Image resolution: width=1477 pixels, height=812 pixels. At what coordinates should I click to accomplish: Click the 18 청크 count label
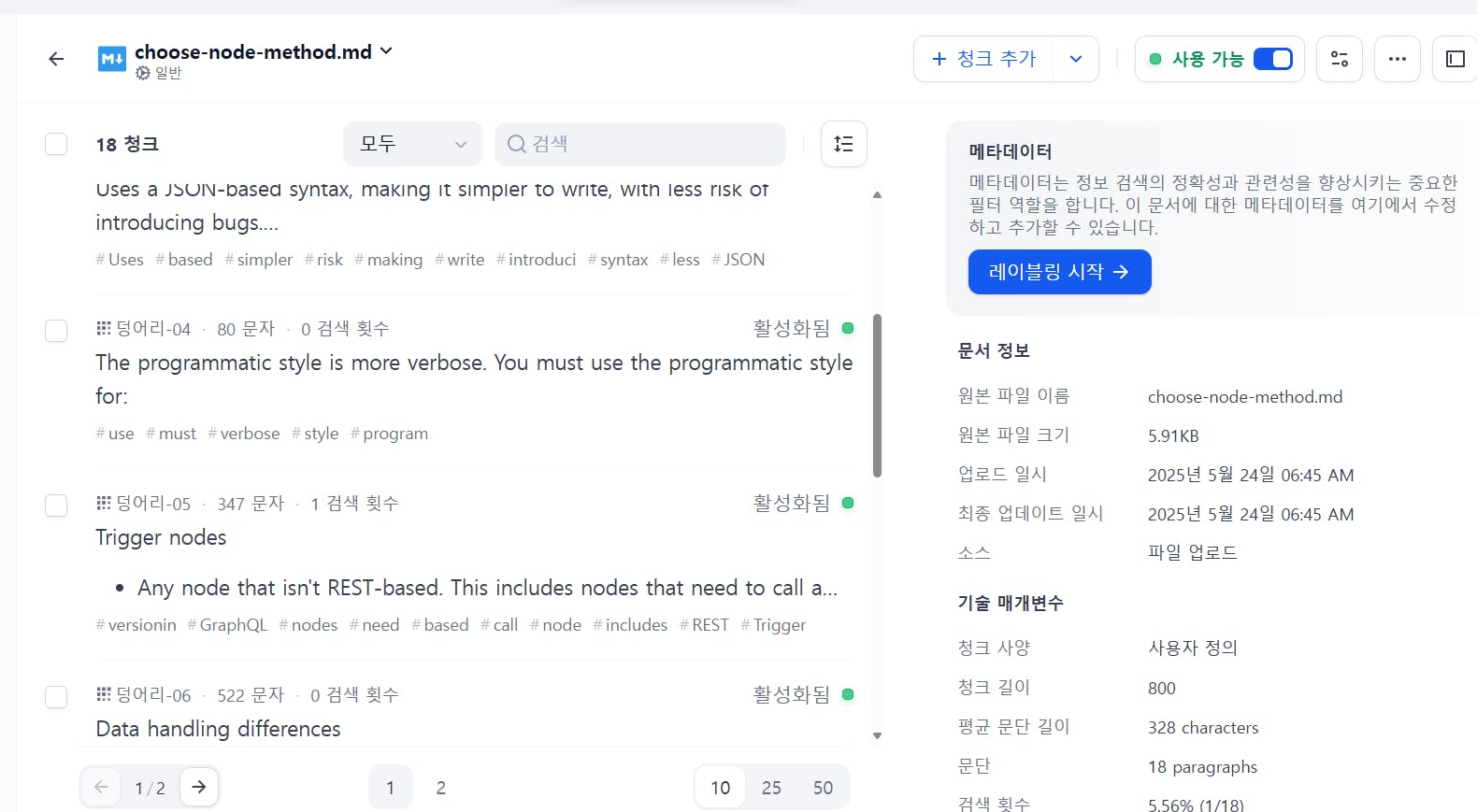[x=127, y=144]
